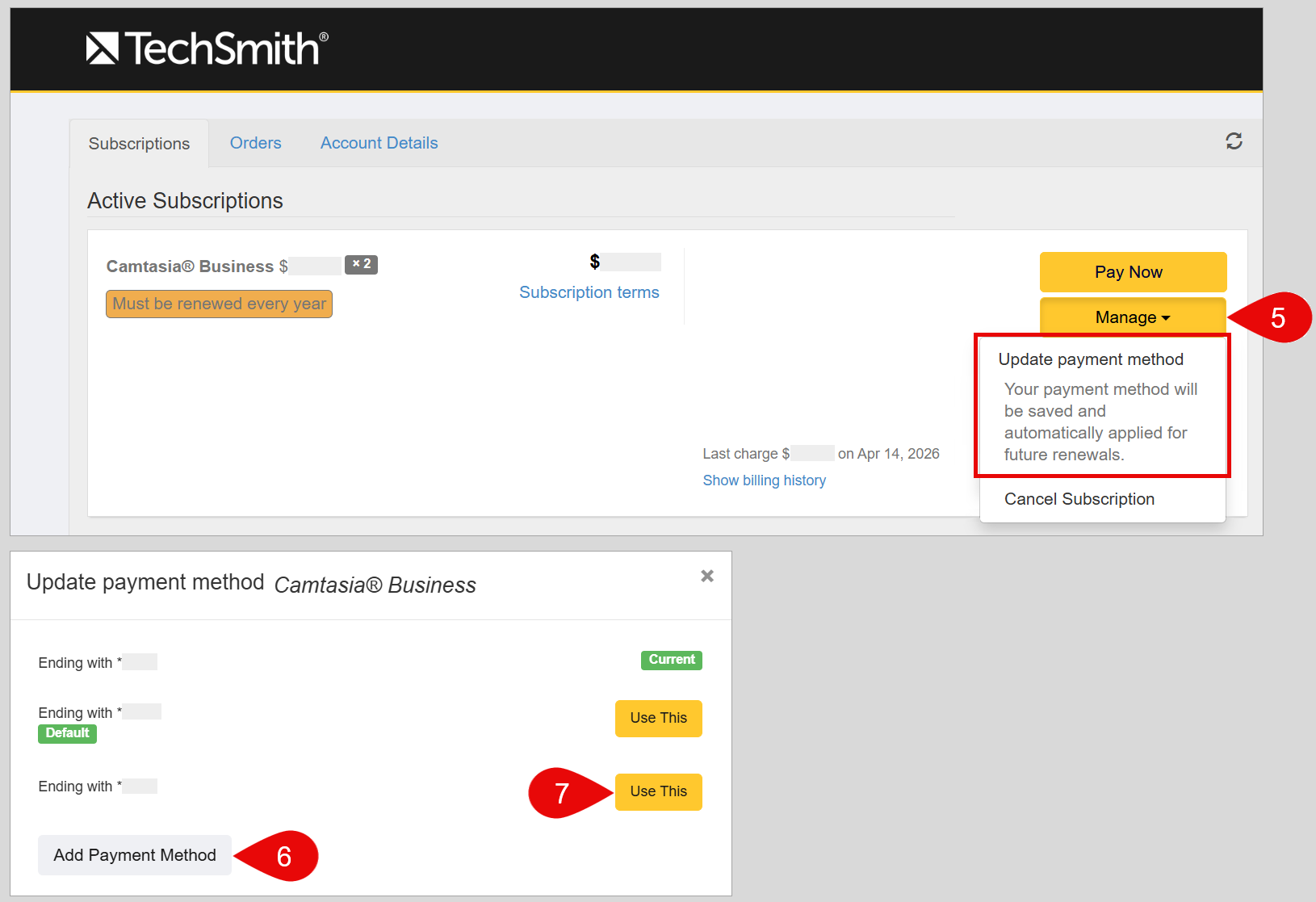Image resolution: width=1316 pixels, height=902 pixels.
Task: Use the card marked Default
Action: (659, 718)
